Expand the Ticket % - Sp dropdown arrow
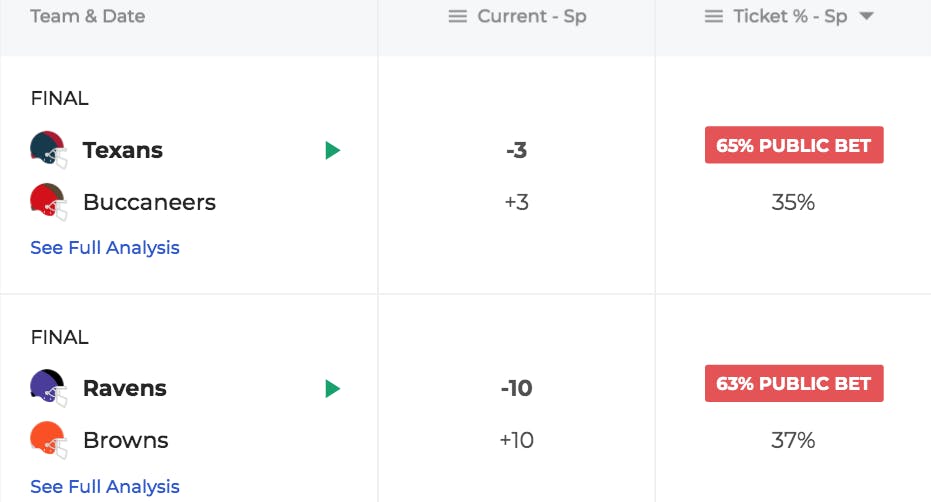Screen dimensions: 931x502 point(867,16)
